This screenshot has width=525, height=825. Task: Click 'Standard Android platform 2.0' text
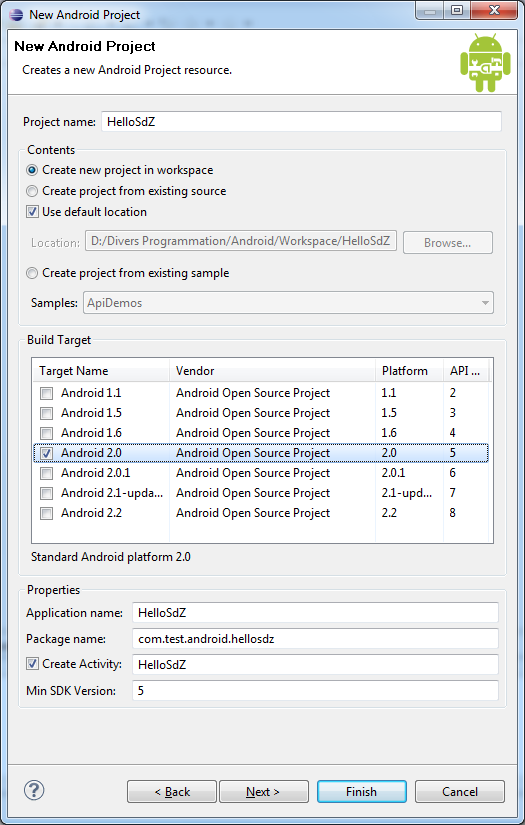point(110,557)
